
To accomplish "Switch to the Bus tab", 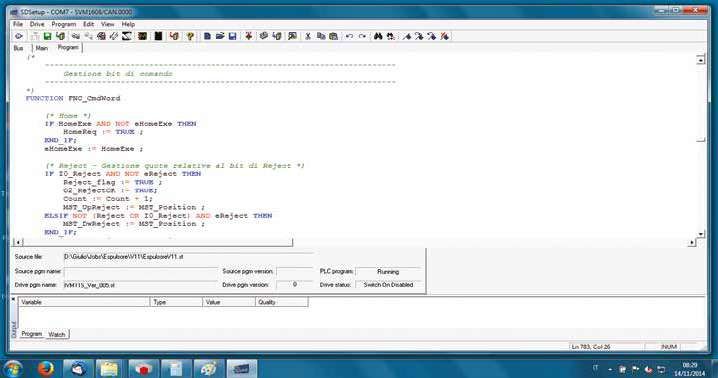I will click(18, 48).
